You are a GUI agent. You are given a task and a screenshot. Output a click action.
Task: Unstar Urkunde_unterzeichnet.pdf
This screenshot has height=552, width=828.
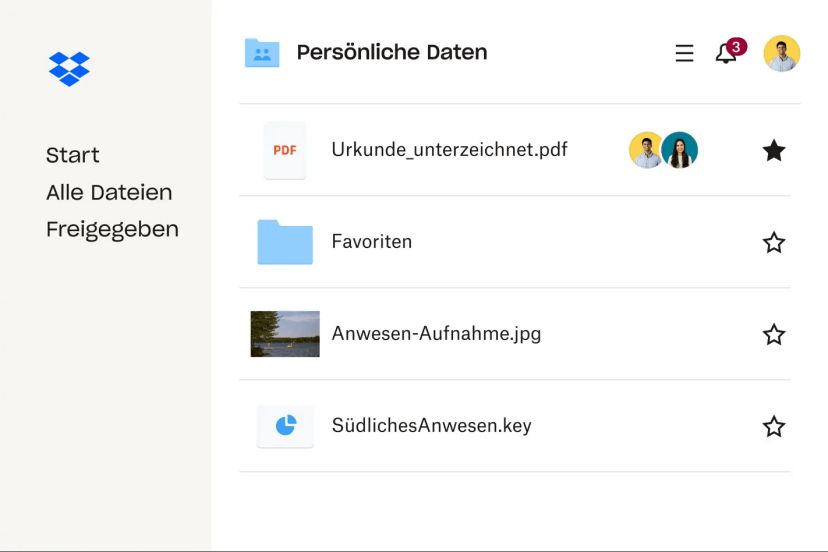[774, 151]
